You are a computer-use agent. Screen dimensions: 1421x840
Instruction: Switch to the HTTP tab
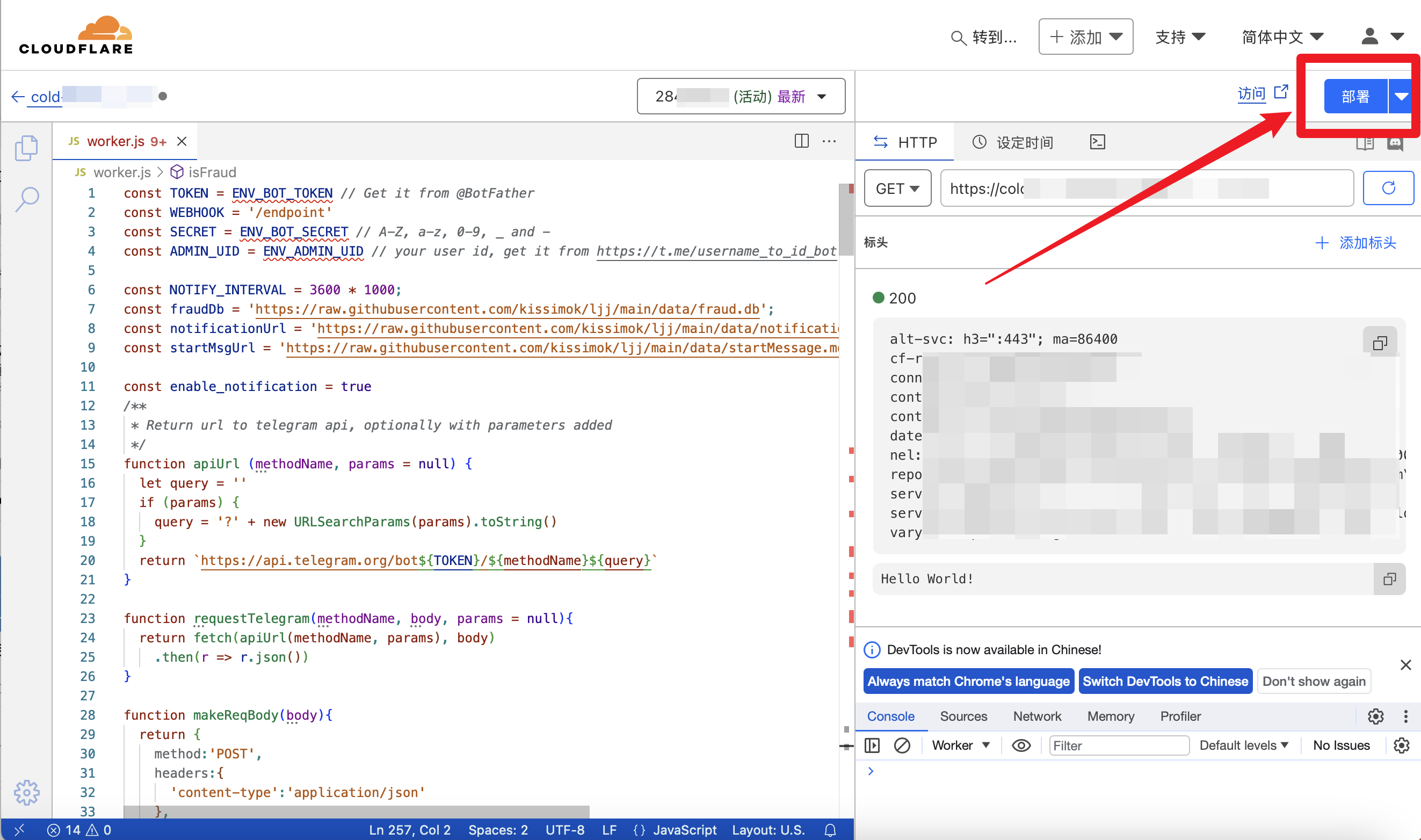(905, 142)
